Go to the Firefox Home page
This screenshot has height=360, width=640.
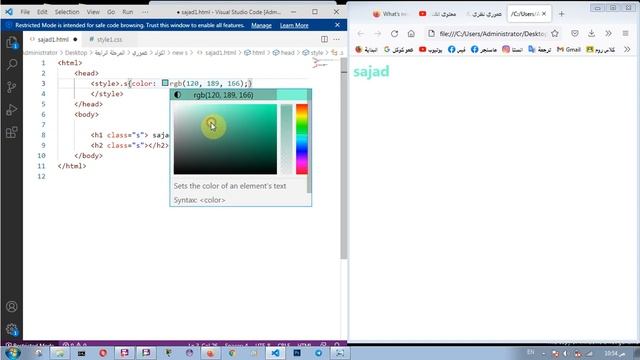[x=411, y=33]
